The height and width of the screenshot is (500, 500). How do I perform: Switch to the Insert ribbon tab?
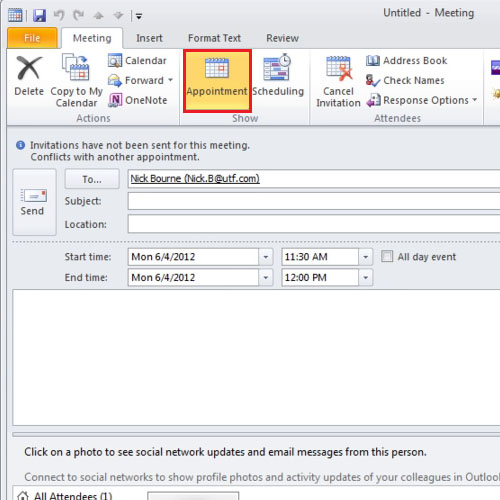149,38
